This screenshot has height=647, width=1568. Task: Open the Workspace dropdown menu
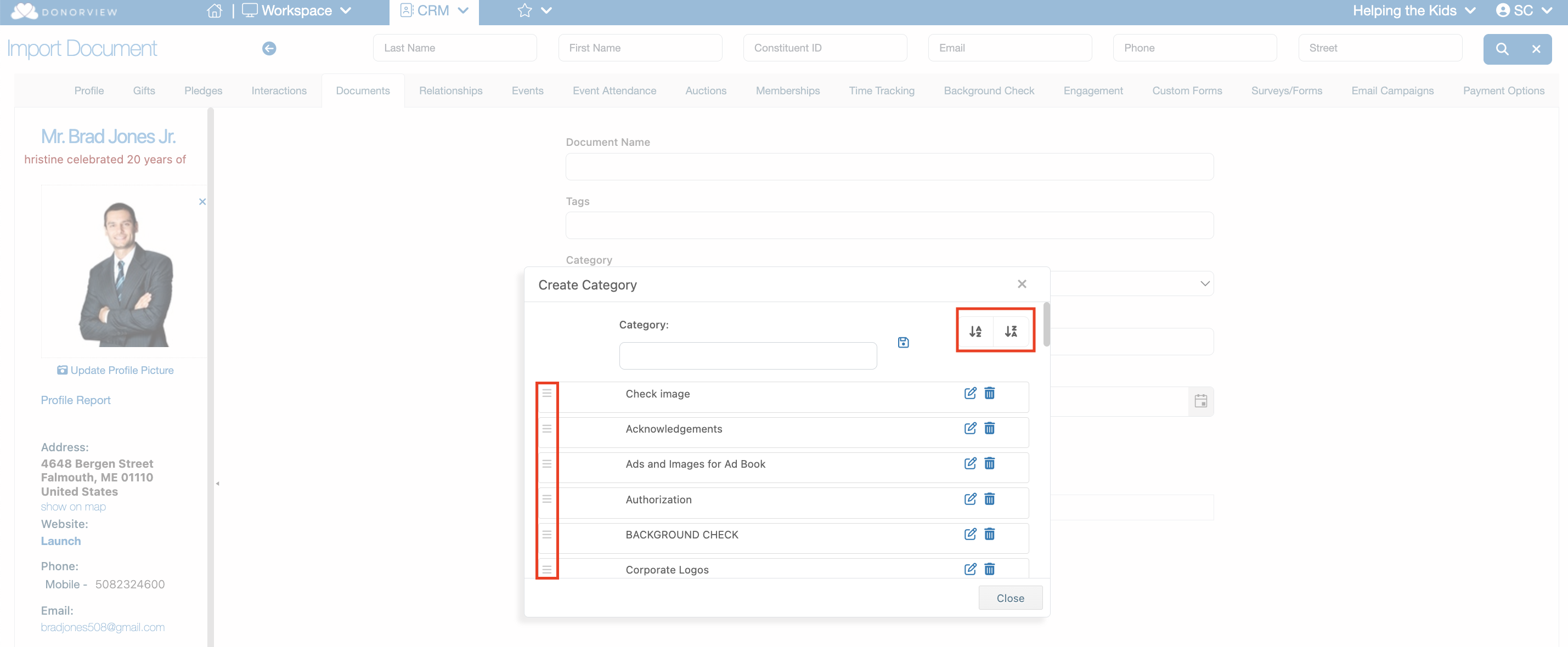coord(296,11)
